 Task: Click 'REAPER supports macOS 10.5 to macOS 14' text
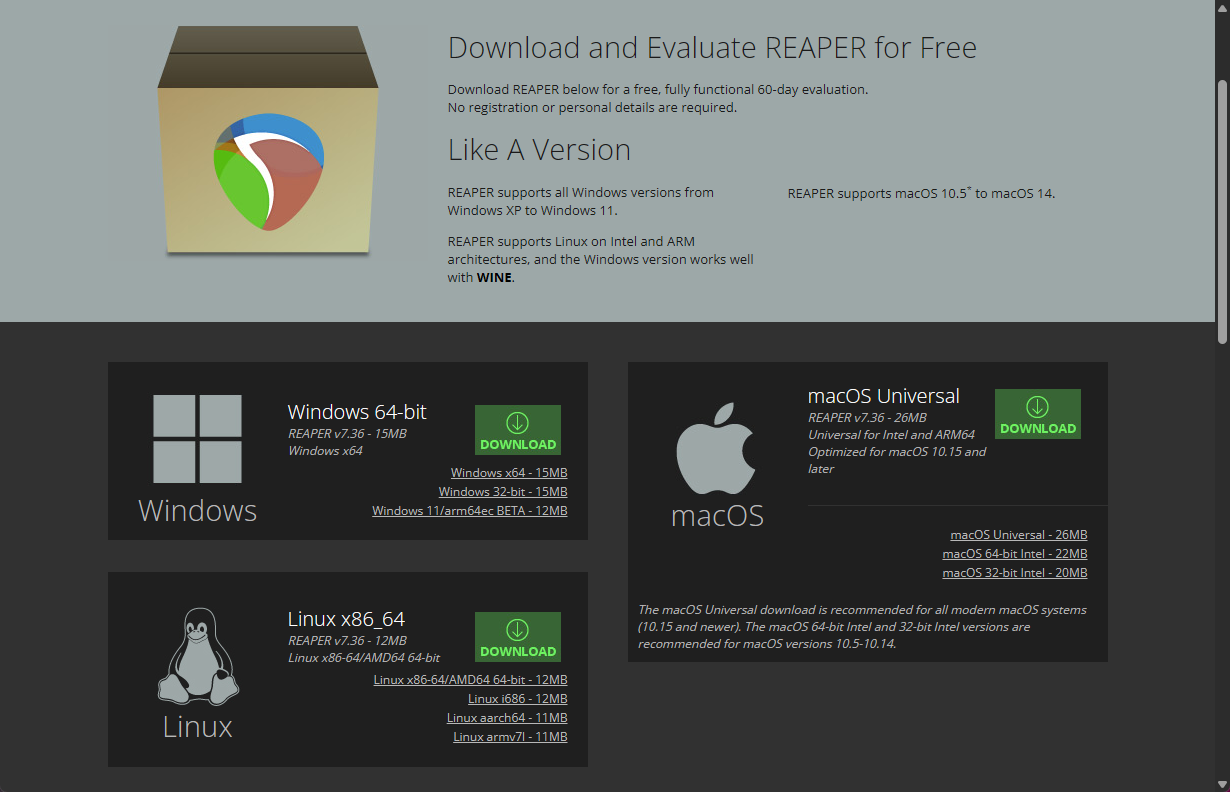(921, 193)
